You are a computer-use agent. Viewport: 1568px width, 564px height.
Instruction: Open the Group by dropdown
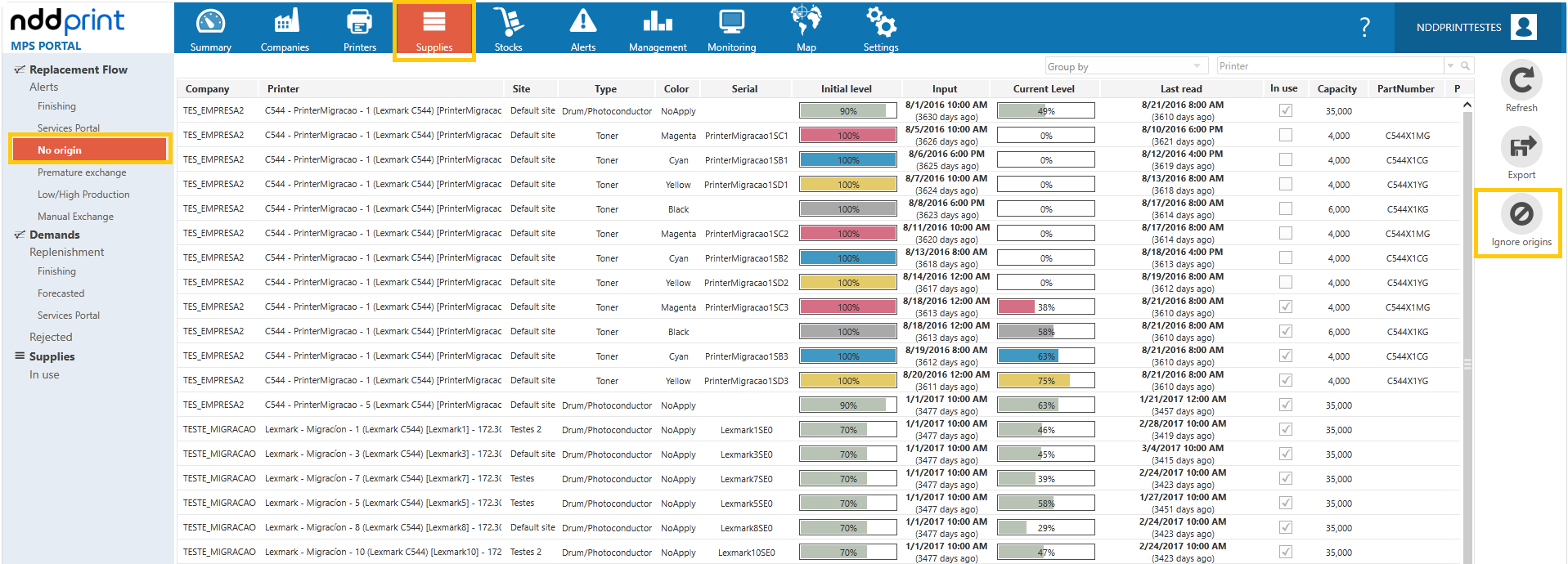coord(1126,66)
